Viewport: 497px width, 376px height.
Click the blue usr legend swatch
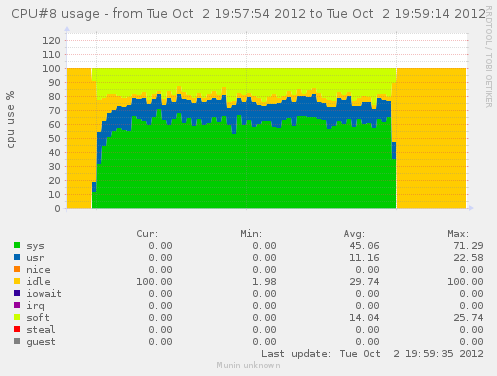point(17,257)
